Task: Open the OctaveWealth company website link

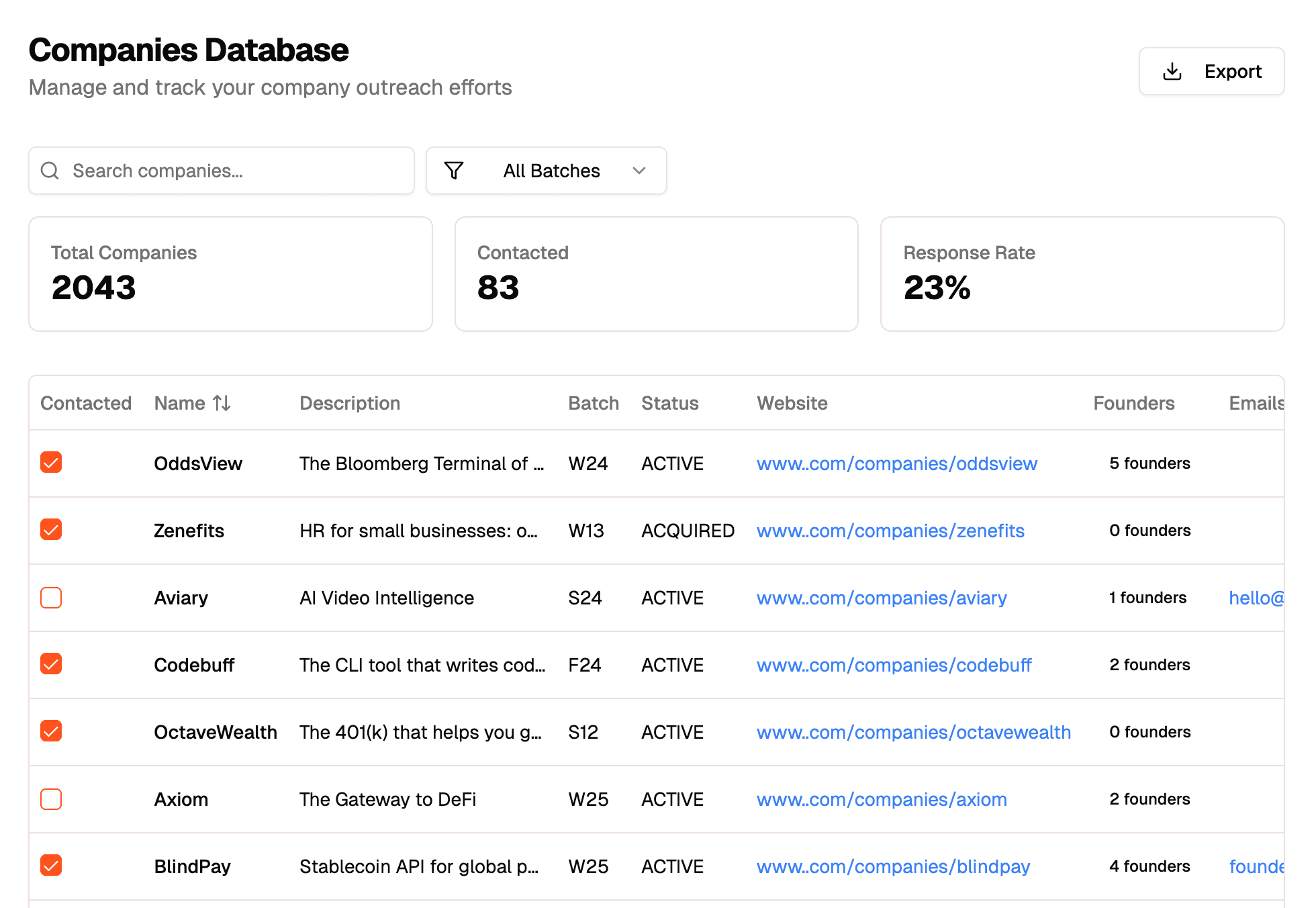Action: [914, 732]
